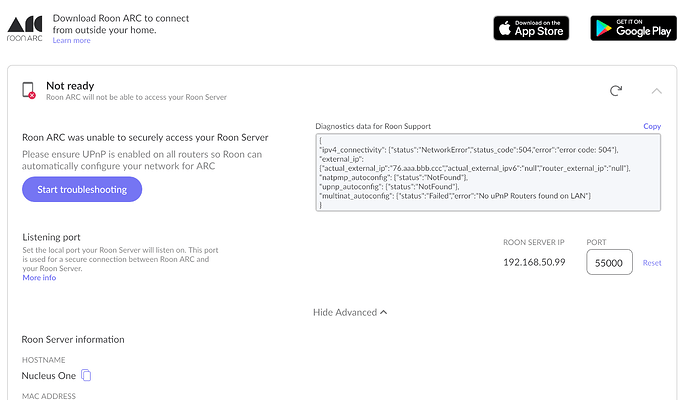Click the Nucleus One hostname text
689x400 pixels.
(x=49, y=376)
